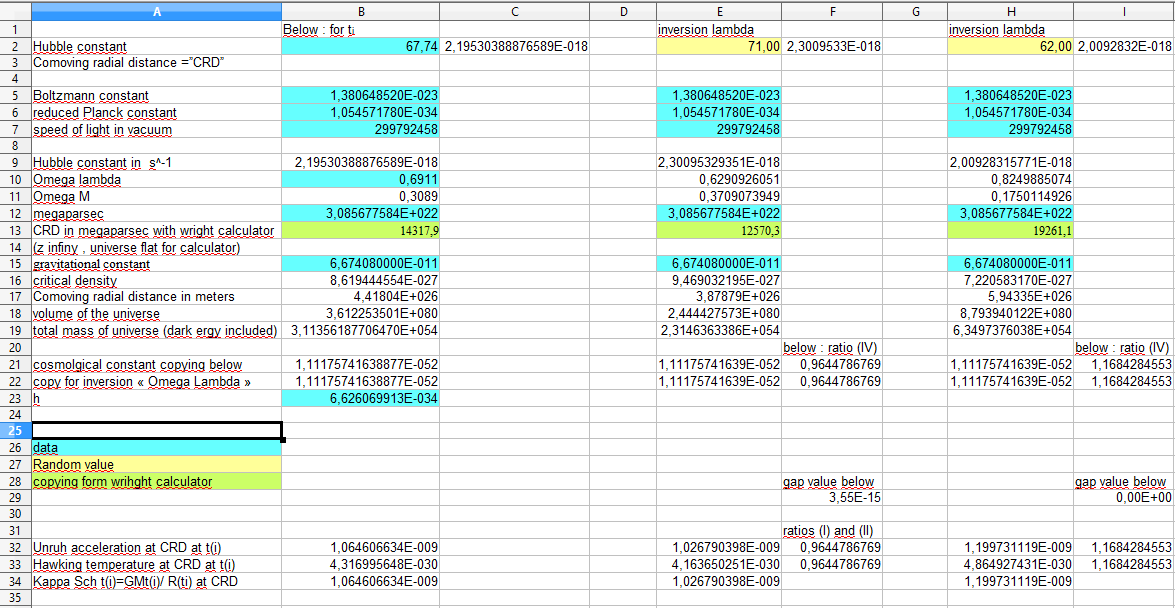Image resolution: width=1176 pixels, height=608 pixels.
Task: Select the h value 6,626069913E-034 cell
Action: coord(361,398)
